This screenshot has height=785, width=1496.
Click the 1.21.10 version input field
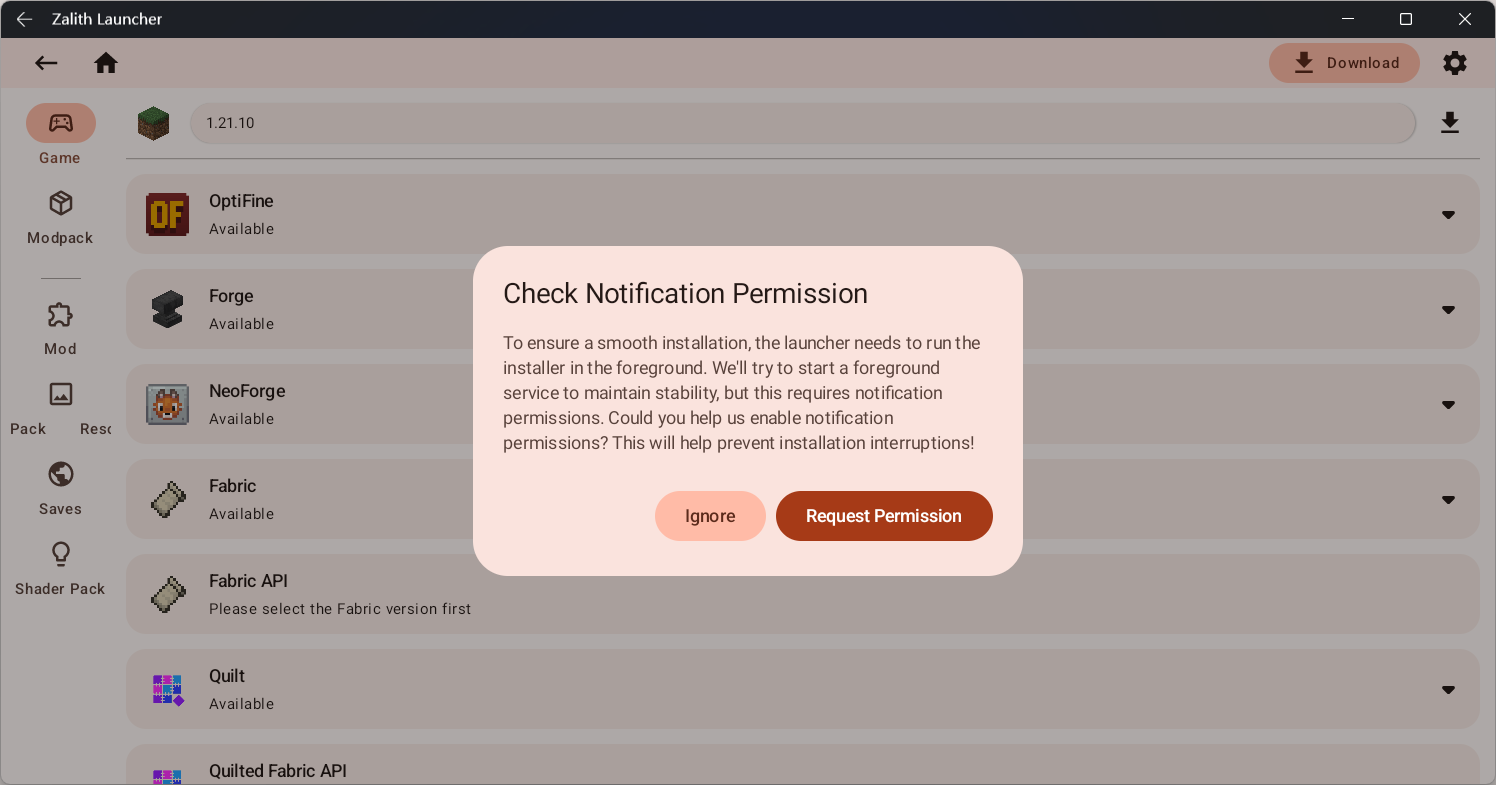pos(800,123)
